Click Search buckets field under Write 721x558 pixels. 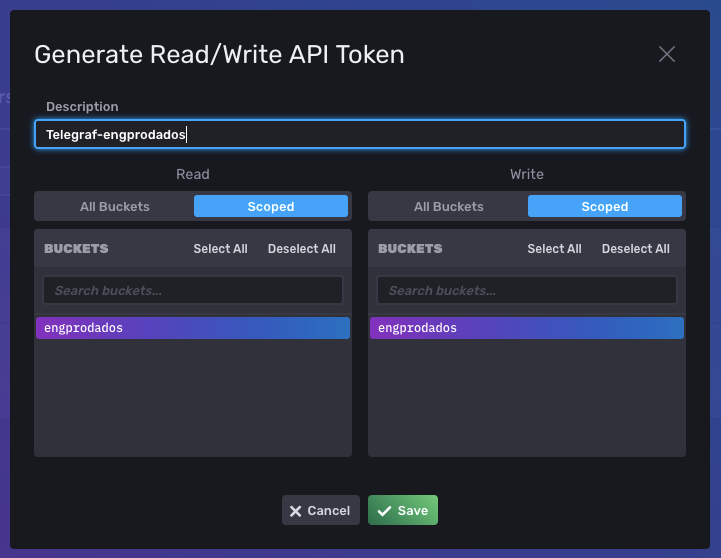tap(527, 291)
